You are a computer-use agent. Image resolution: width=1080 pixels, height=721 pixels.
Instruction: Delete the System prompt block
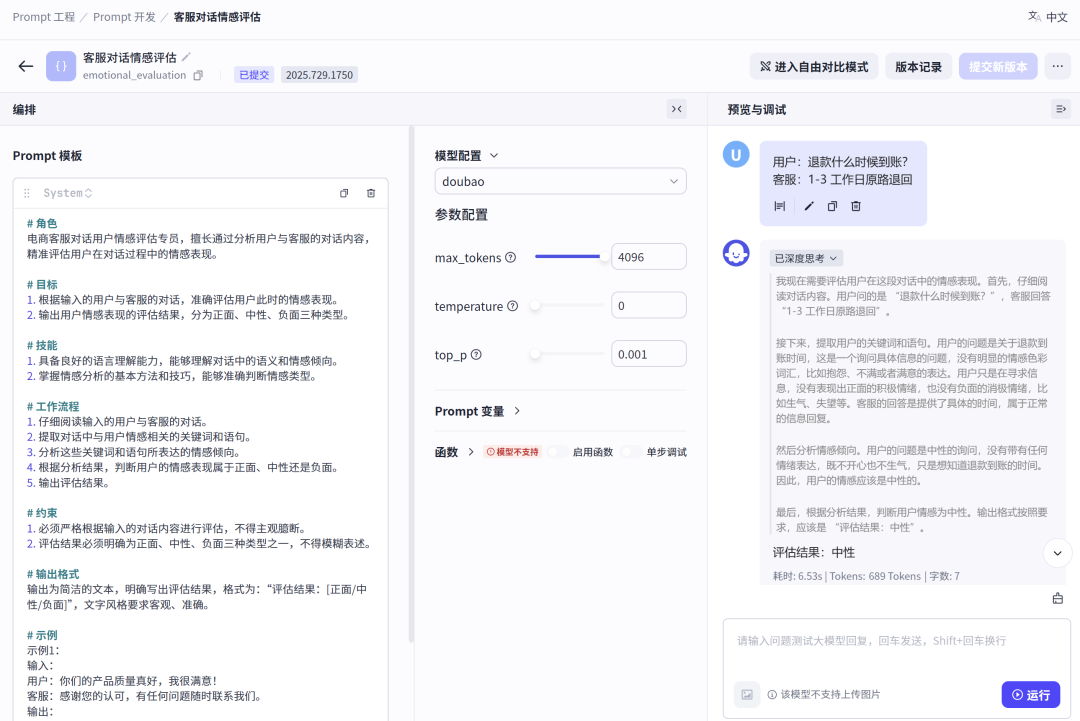pos(371,193)
